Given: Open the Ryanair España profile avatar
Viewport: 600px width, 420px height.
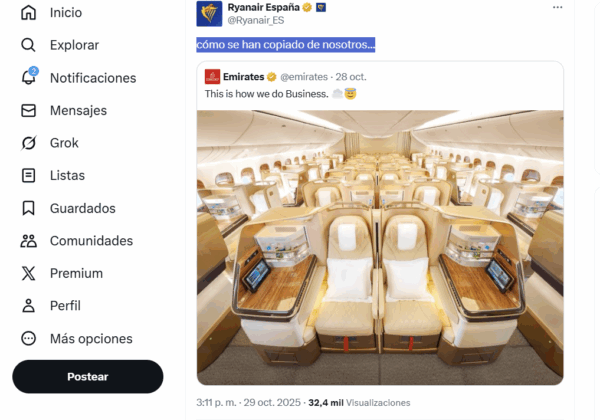Looking at the screenshot, I should (x=209, y=14).
